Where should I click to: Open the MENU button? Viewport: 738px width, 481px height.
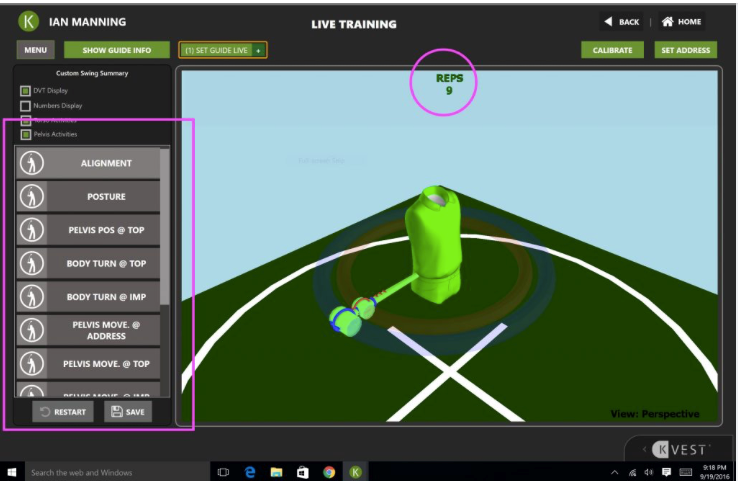36,50
